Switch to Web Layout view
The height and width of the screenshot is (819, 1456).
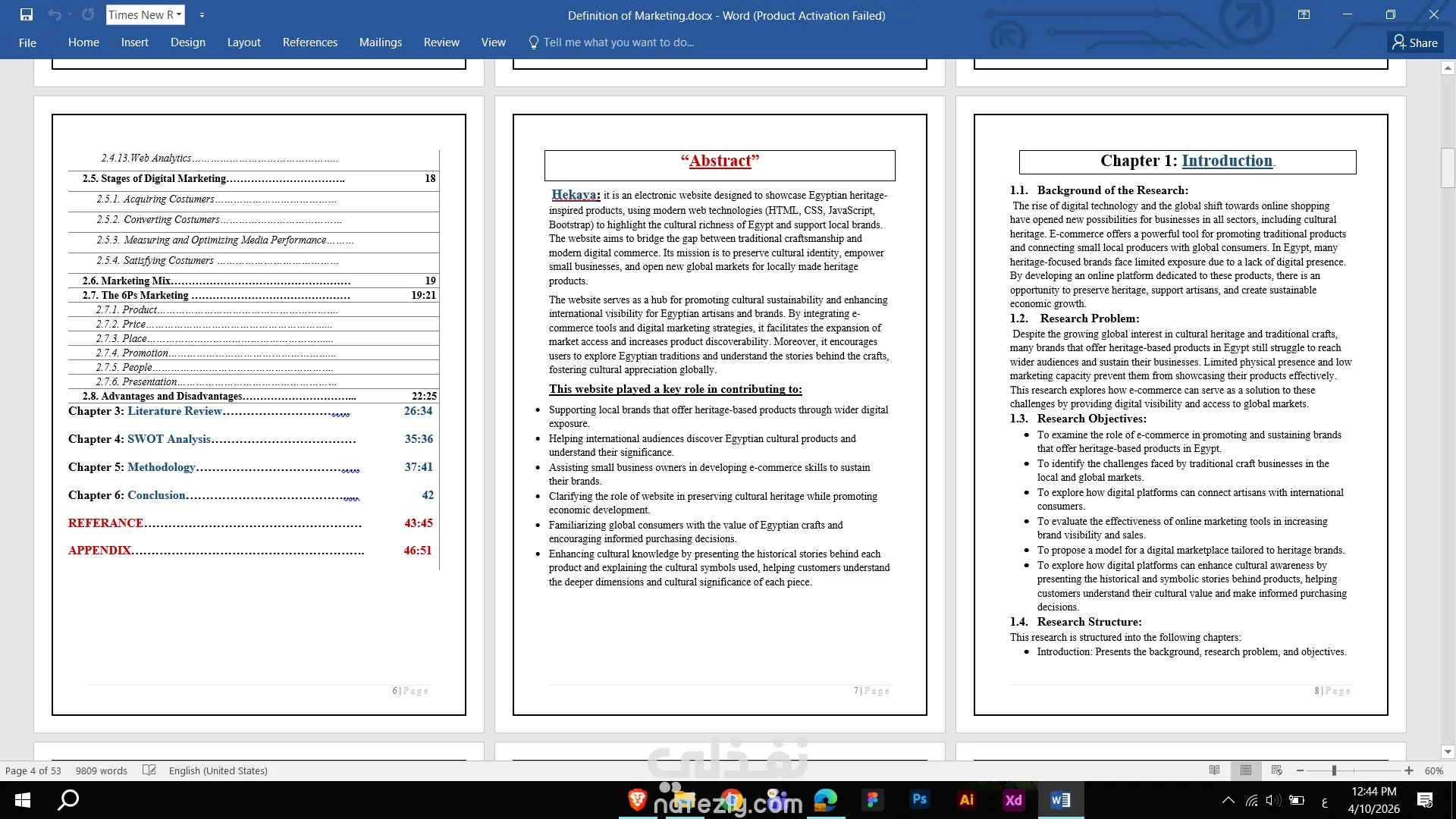pos(1277,770)
